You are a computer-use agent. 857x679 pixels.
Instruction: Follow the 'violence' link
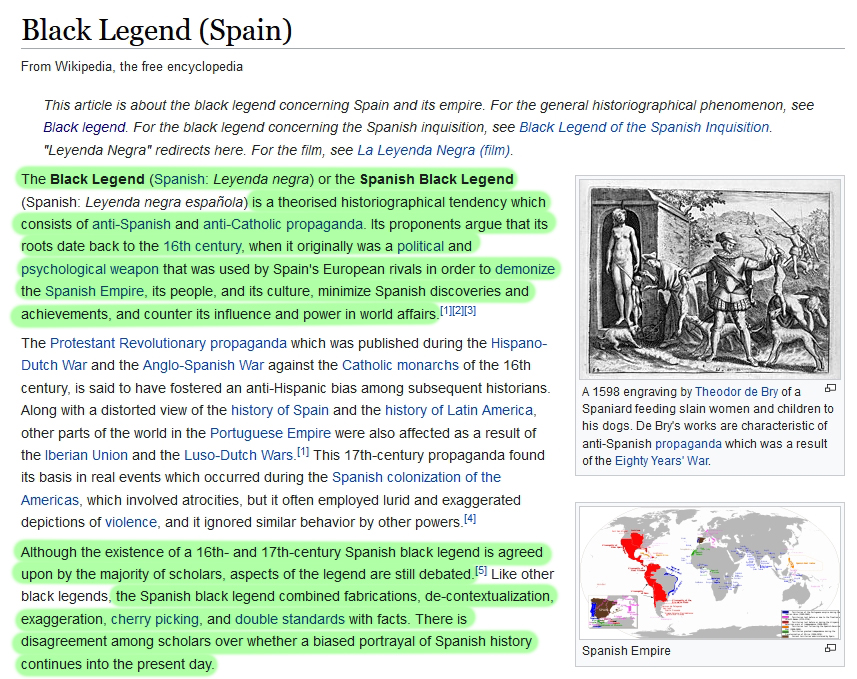pyautogui.click(x=131, y=523)
